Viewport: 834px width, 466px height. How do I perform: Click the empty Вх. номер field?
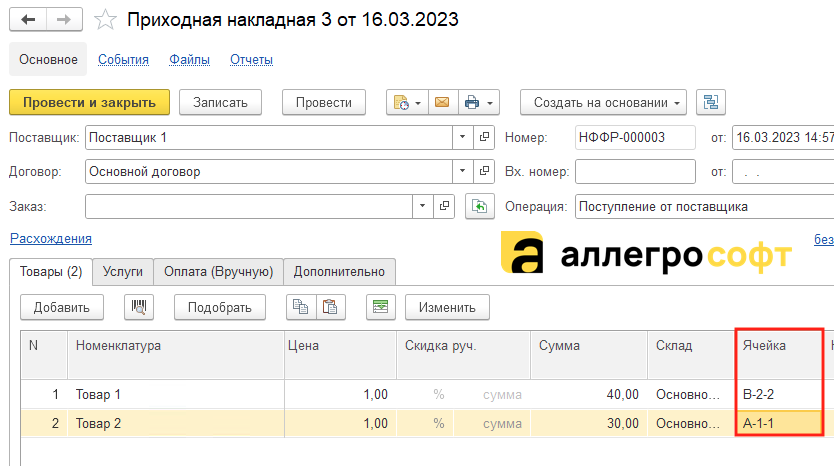pyautogui.click(x=635, y=171)
